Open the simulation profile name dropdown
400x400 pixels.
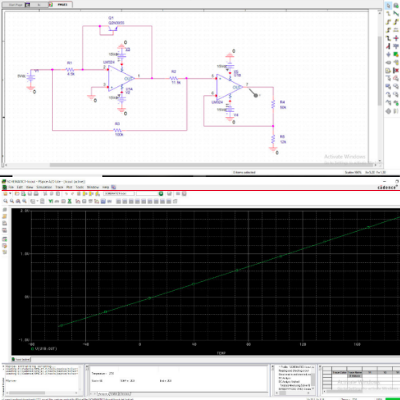tap(119, 194)
